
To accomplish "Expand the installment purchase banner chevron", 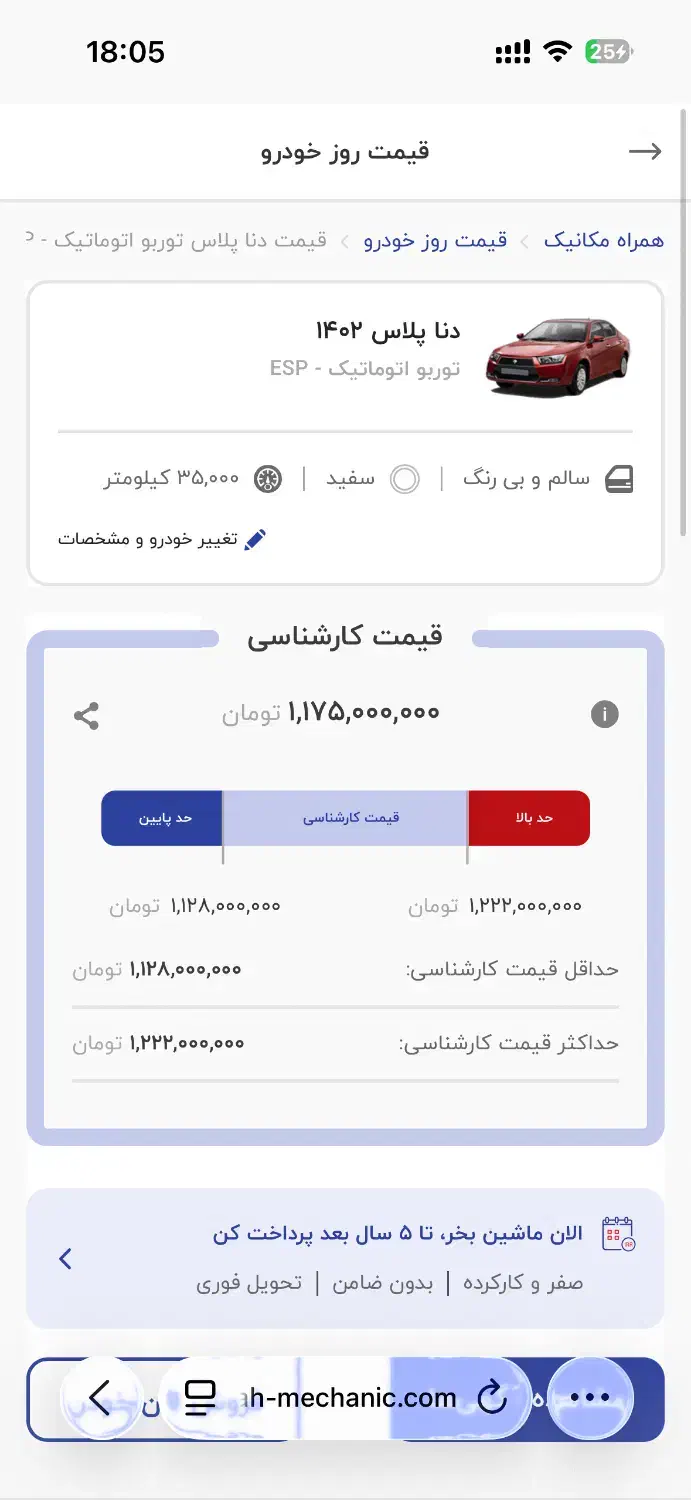I will click(66, 1258).
